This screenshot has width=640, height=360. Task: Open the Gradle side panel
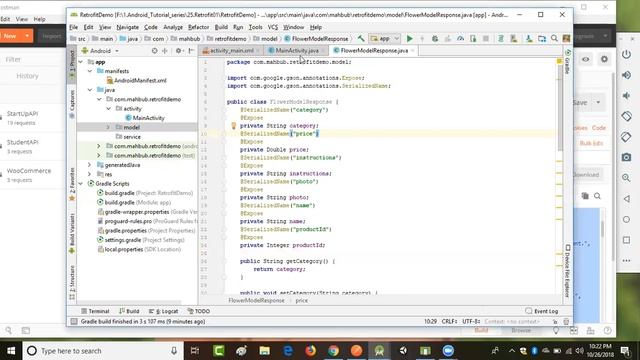[x=567, y=62]
